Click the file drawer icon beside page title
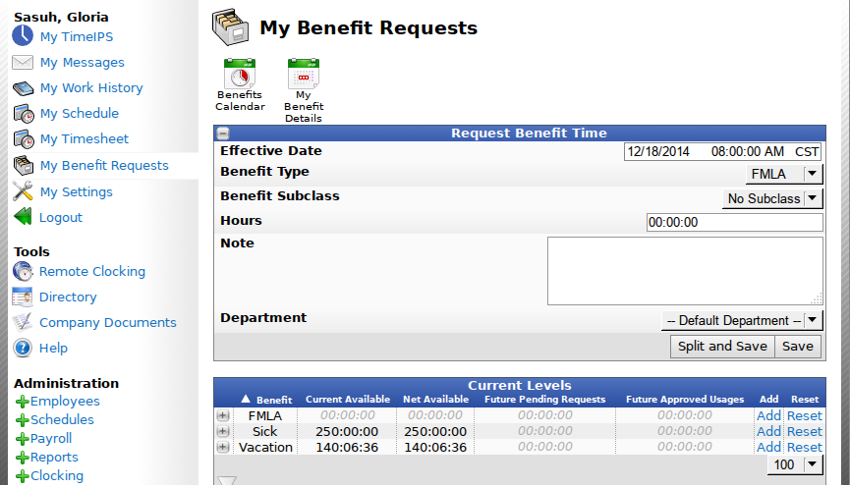The width and height of the screenshot is (850, 485). point(230,27)
